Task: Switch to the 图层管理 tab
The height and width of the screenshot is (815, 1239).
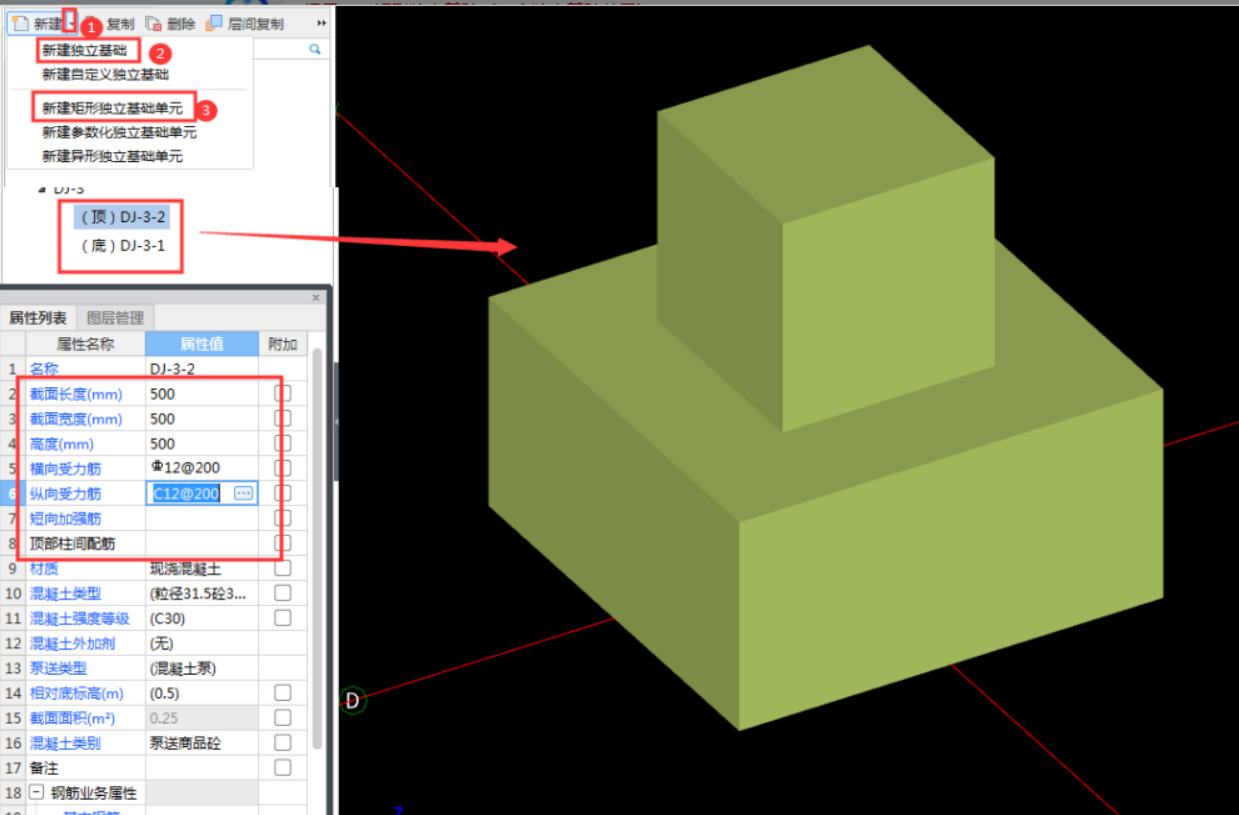Action: point(115,318)
